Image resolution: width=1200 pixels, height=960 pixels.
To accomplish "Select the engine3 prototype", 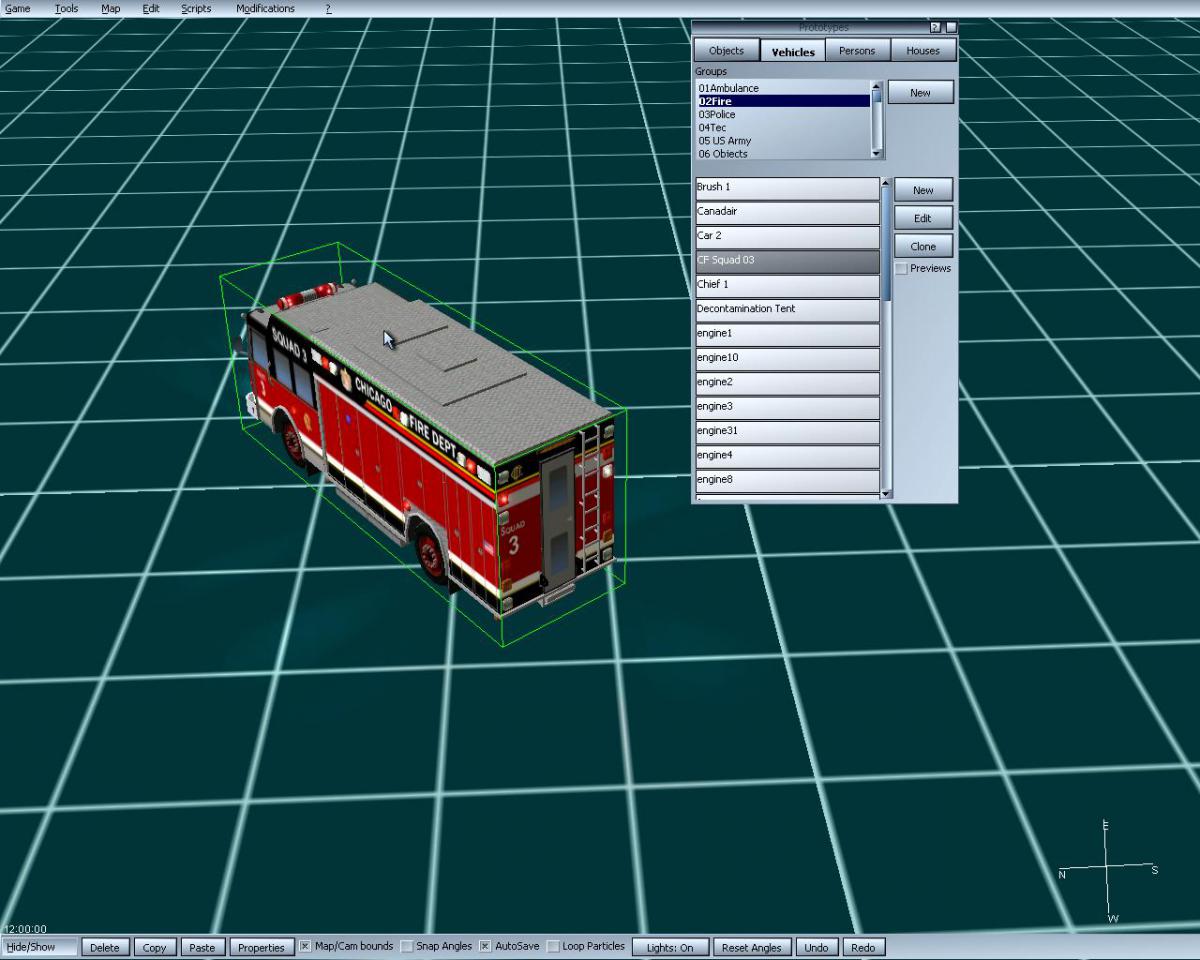I will point(787,408).
